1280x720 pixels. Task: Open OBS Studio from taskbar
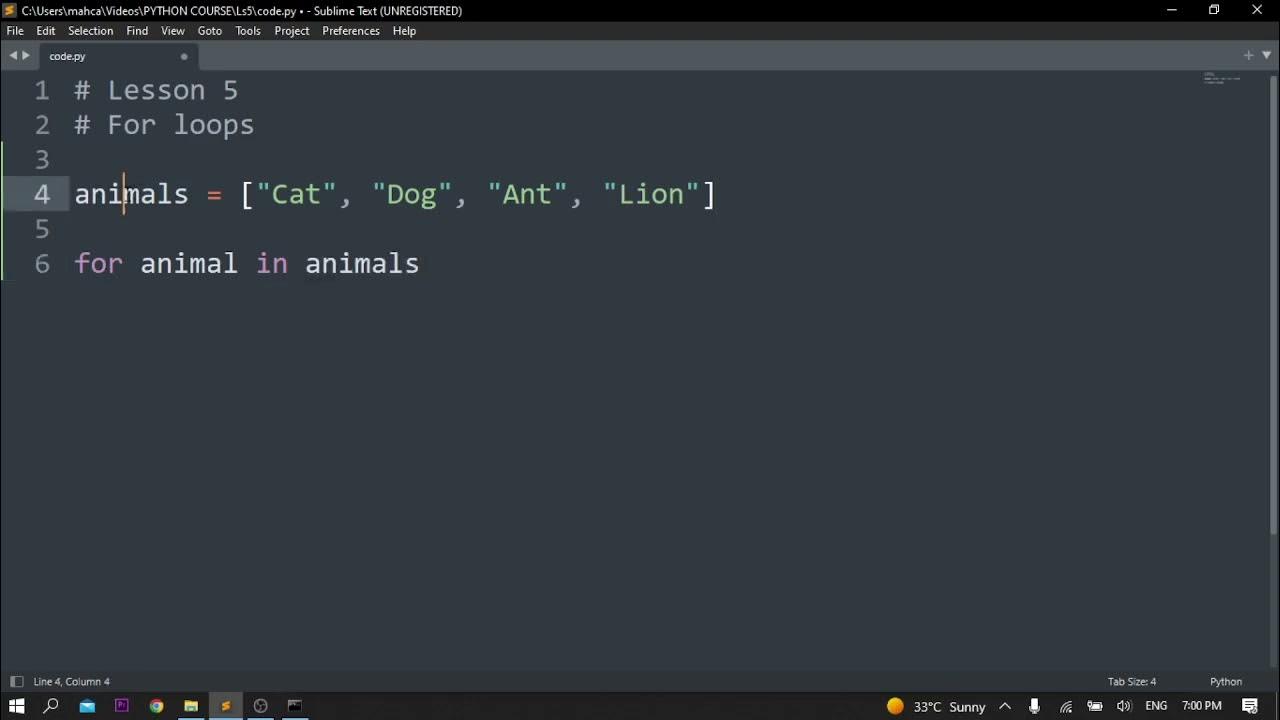point(261,706)
